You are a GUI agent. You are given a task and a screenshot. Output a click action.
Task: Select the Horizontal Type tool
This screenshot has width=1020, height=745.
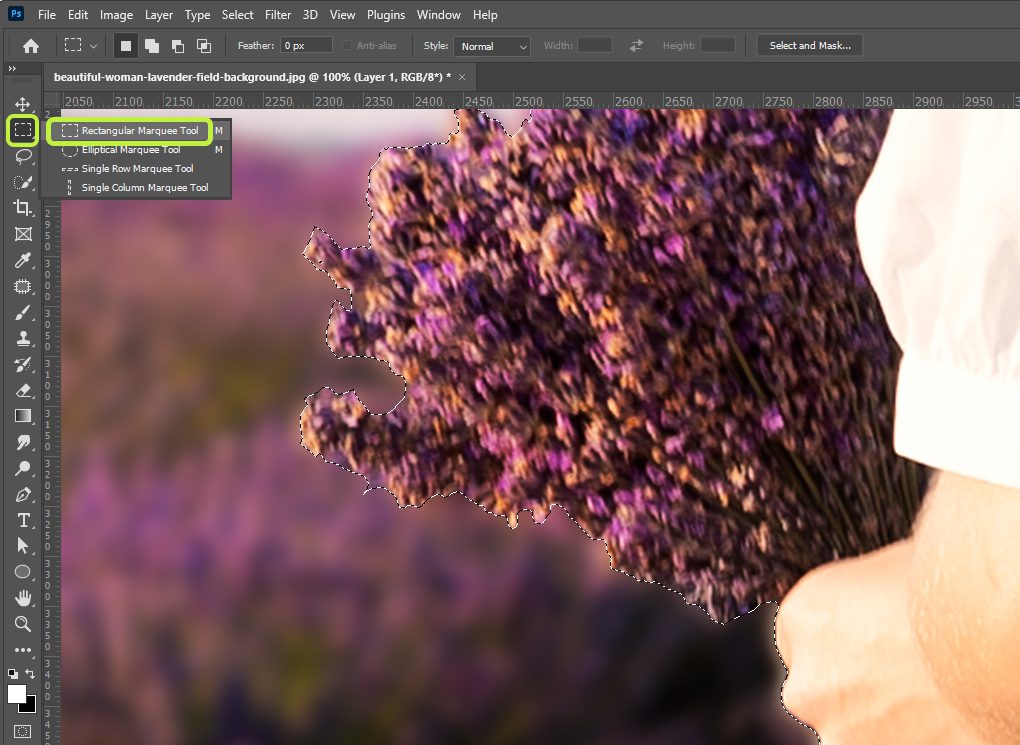[23, 521]
